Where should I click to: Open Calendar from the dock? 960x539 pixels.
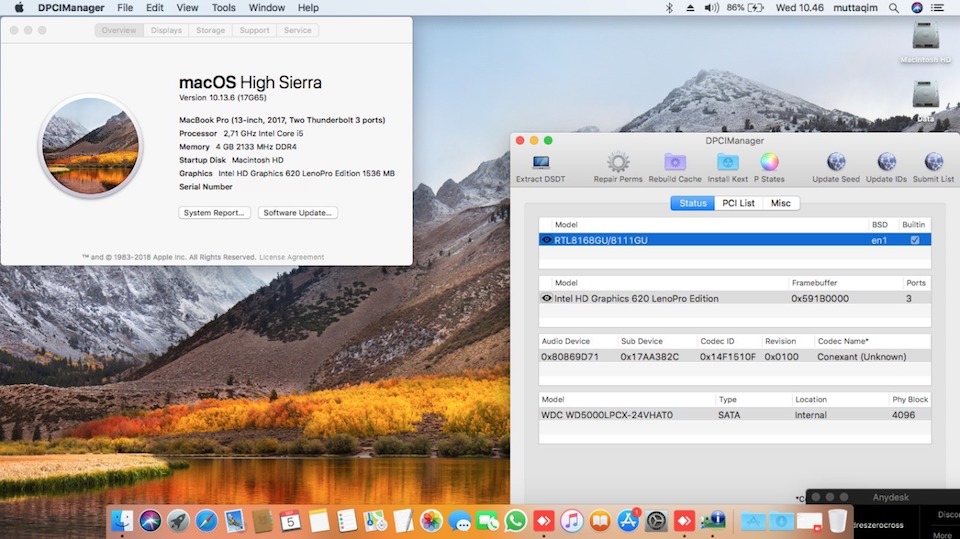tap(290, 521)
